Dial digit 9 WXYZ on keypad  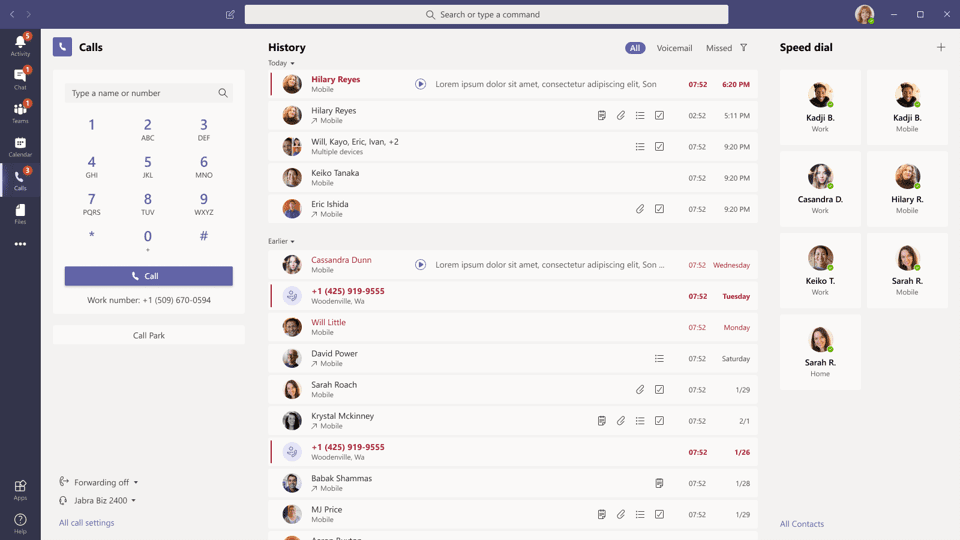[204, 203]
